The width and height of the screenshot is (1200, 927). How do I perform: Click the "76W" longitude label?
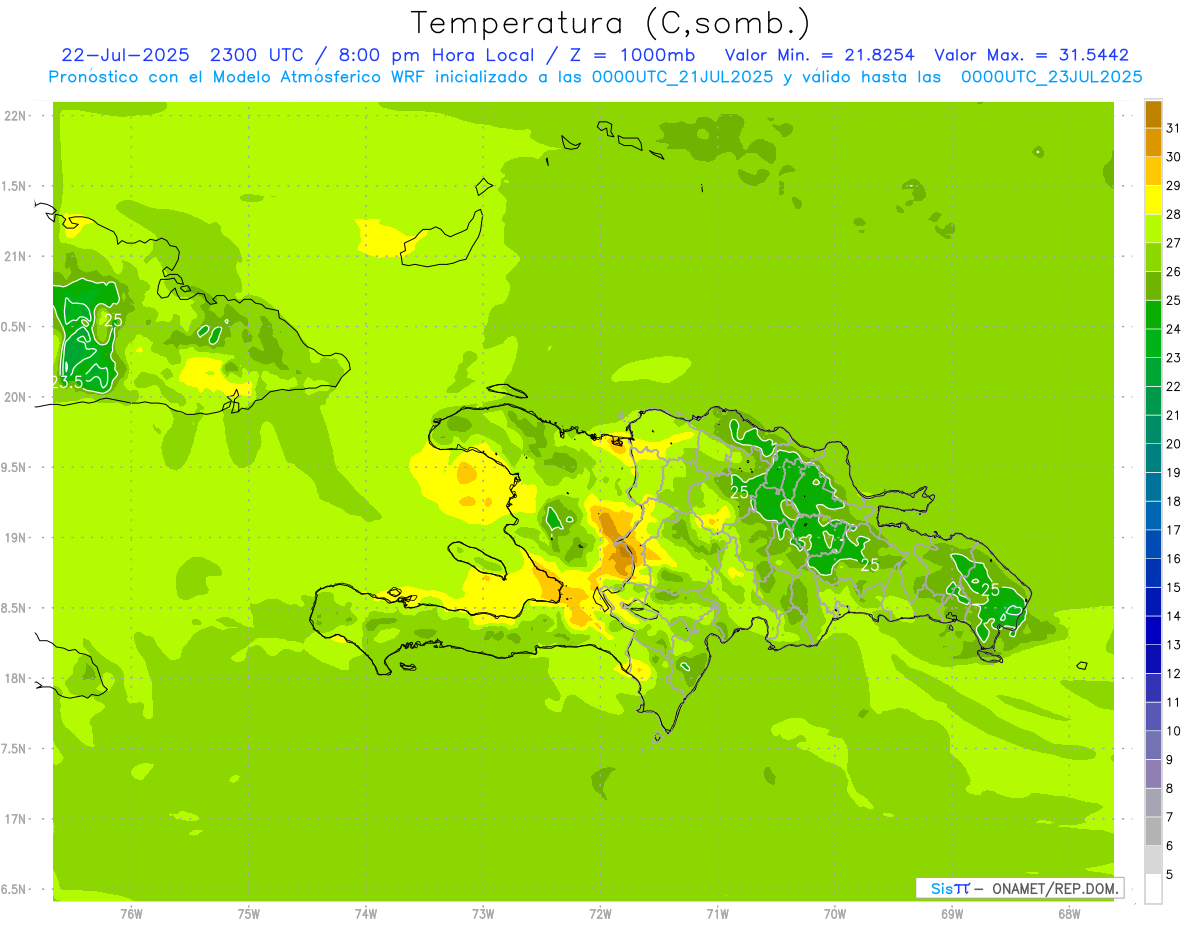pyautogui.click(x=131, y=913)
